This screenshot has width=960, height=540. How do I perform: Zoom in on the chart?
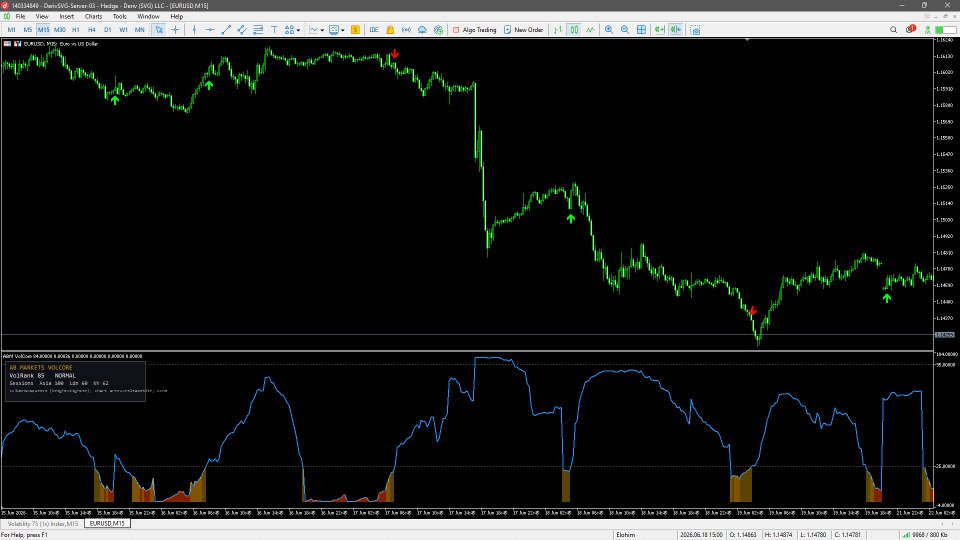(609, 29)
